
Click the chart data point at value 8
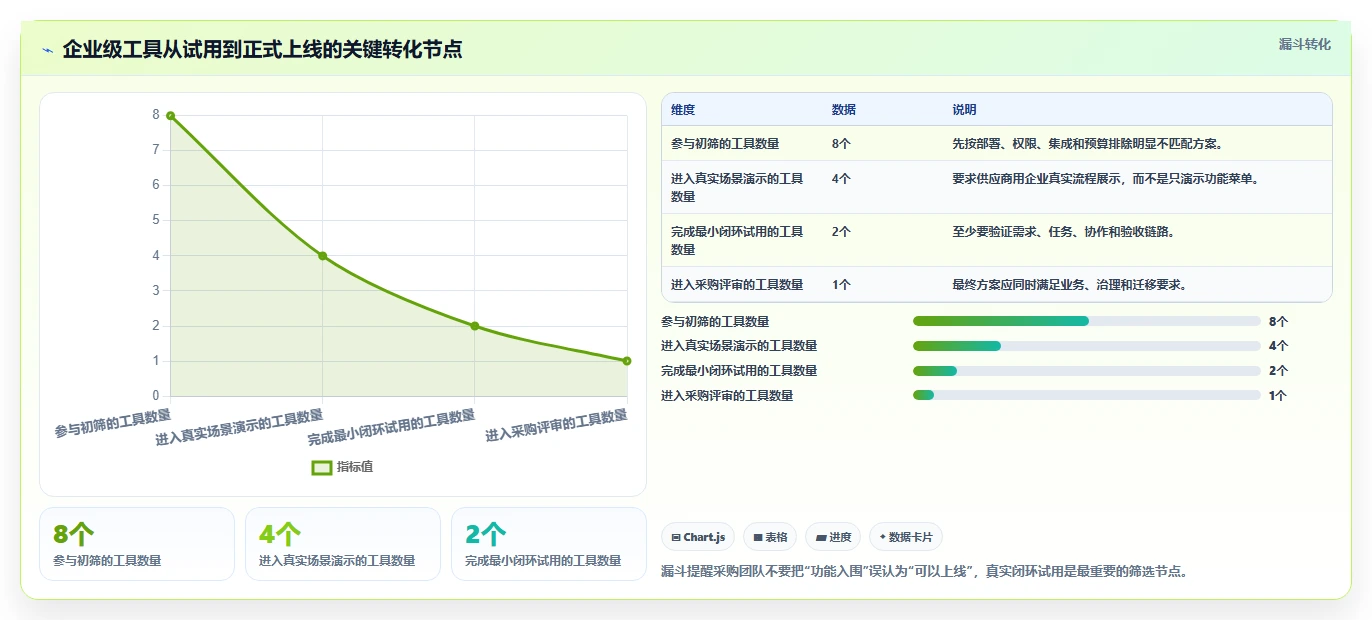click(x=170, y=116)
